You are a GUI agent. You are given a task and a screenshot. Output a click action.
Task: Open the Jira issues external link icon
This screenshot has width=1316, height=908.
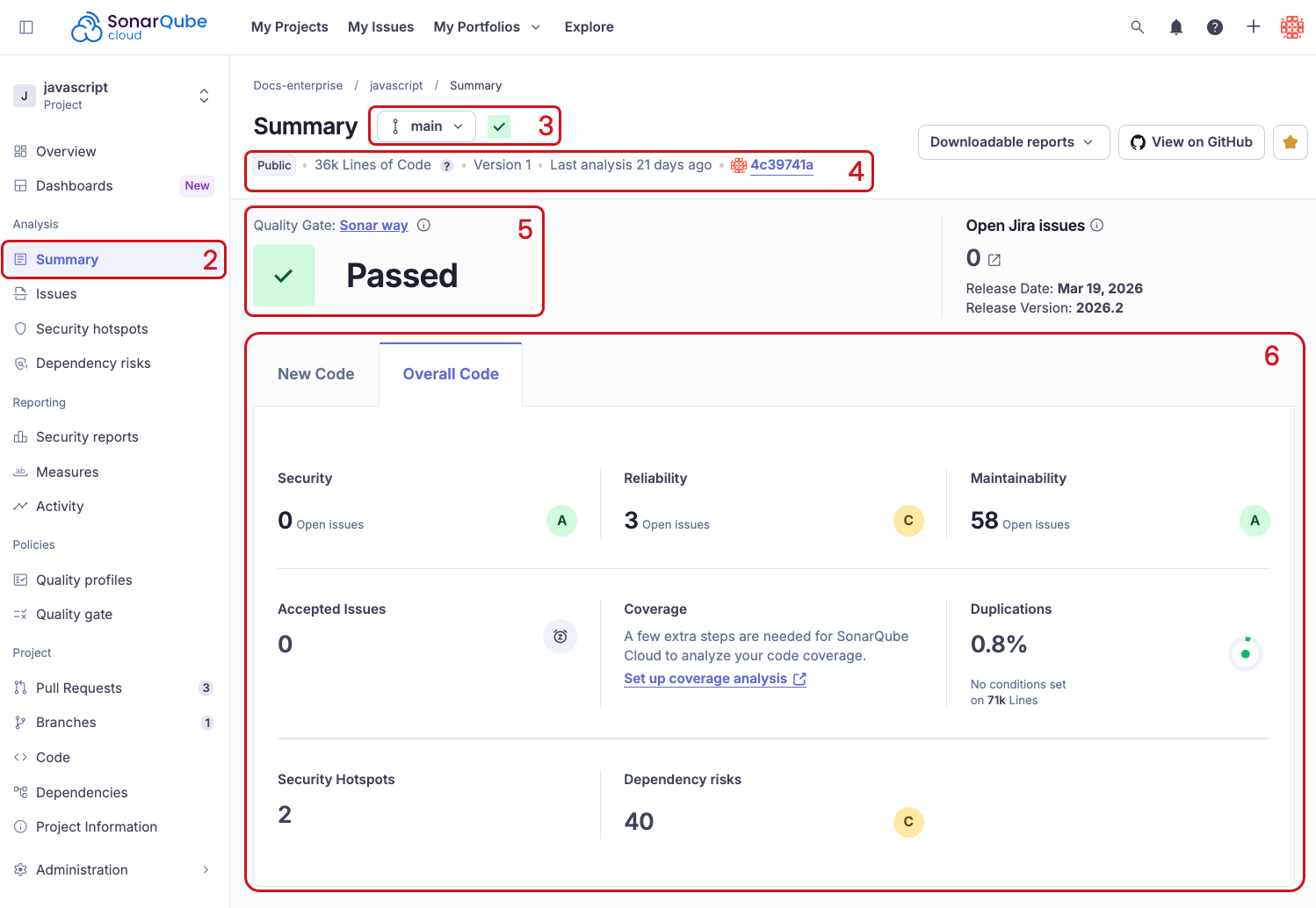click(x=994, y=260)
